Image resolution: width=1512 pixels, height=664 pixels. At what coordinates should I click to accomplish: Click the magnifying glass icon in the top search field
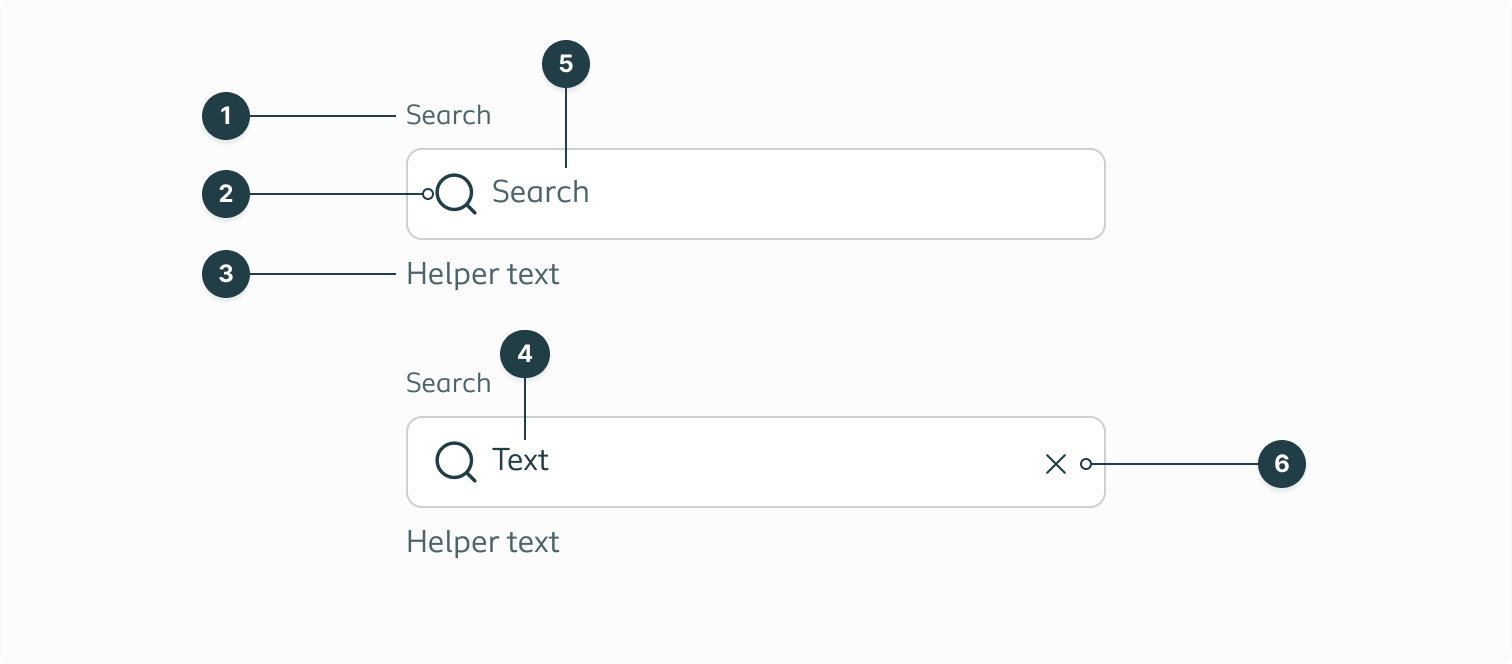[455, 193]
